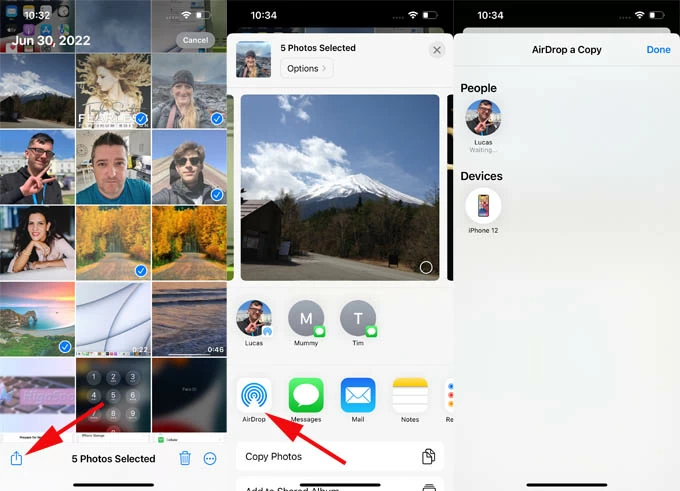680x491 pixels.
Task: Tap Lucas contact in share sheet row
Action: [x=254, y=319]
